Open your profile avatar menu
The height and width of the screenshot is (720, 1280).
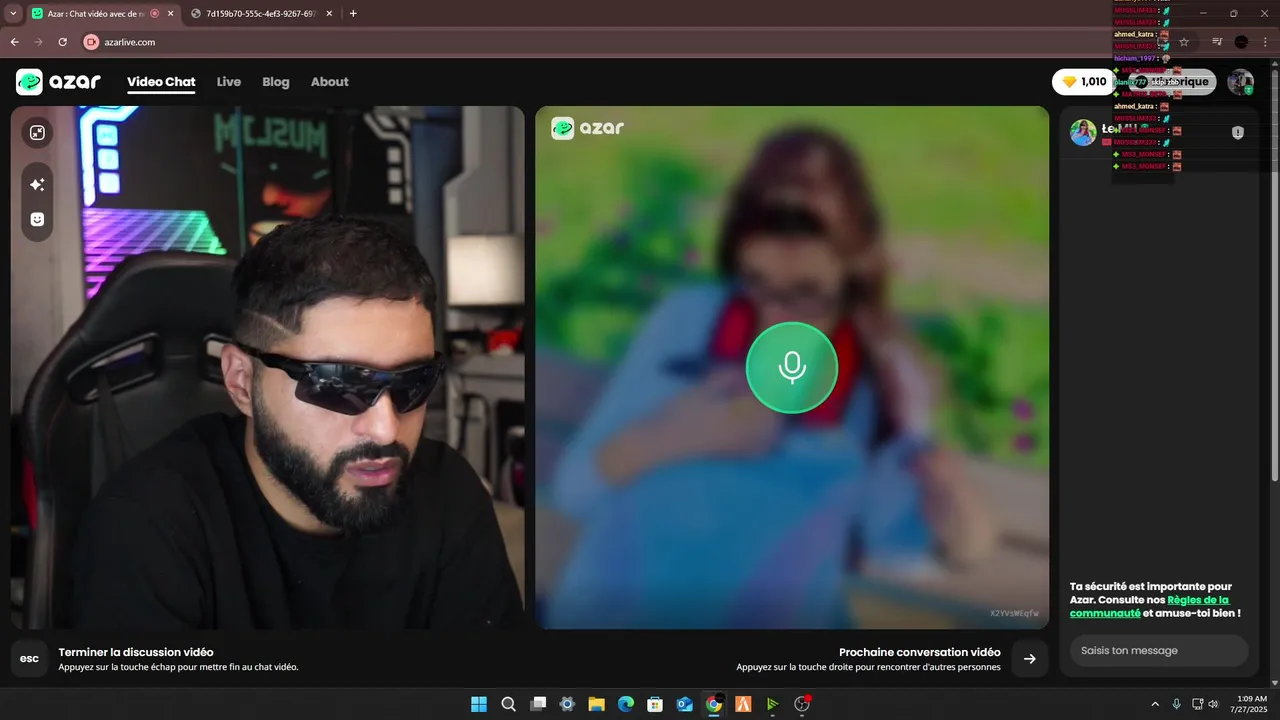[x=1241, y=82]
